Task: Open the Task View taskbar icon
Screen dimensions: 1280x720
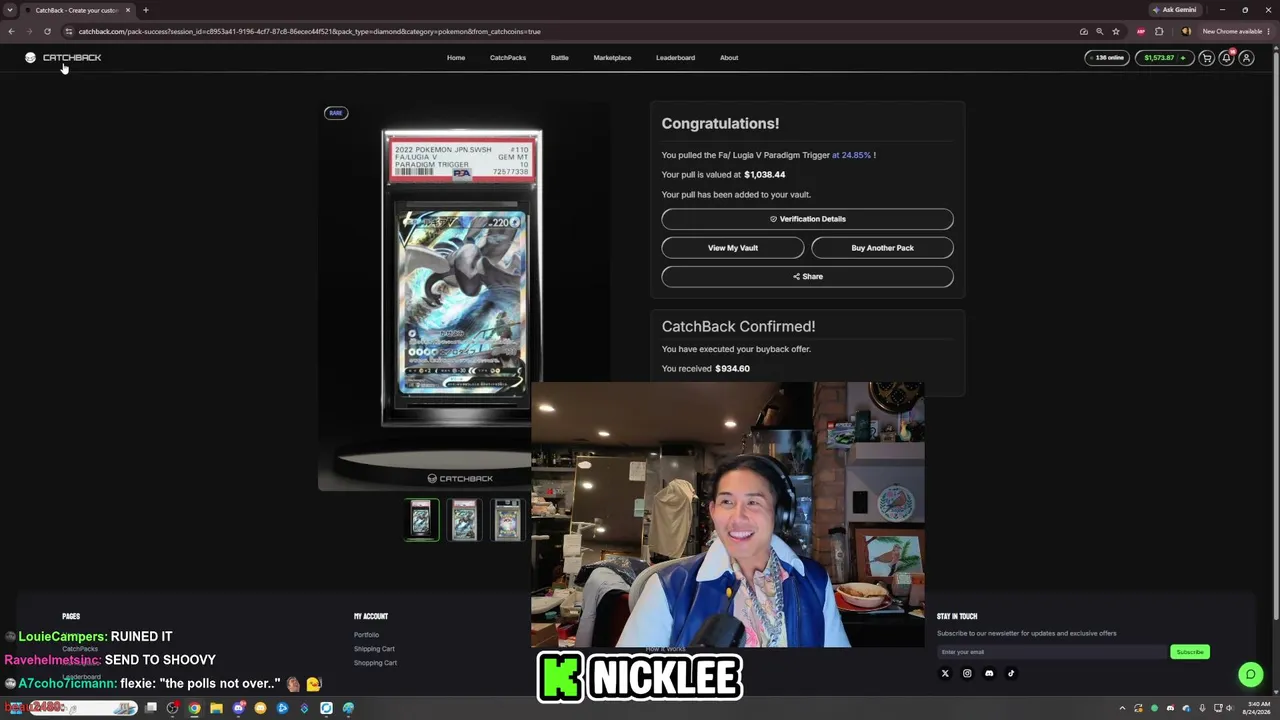Action: [151, 708]
